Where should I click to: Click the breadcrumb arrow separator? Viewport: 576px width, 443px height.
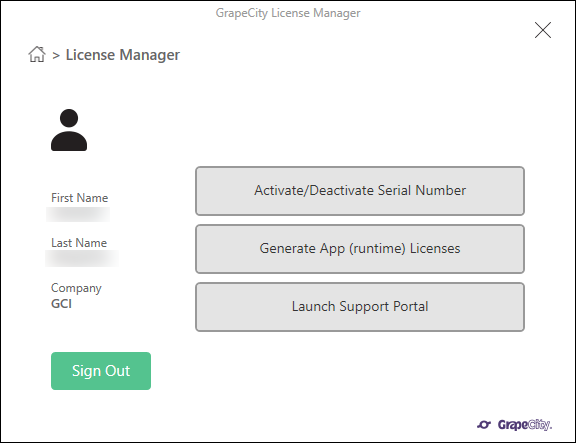[x=56, y=55]
